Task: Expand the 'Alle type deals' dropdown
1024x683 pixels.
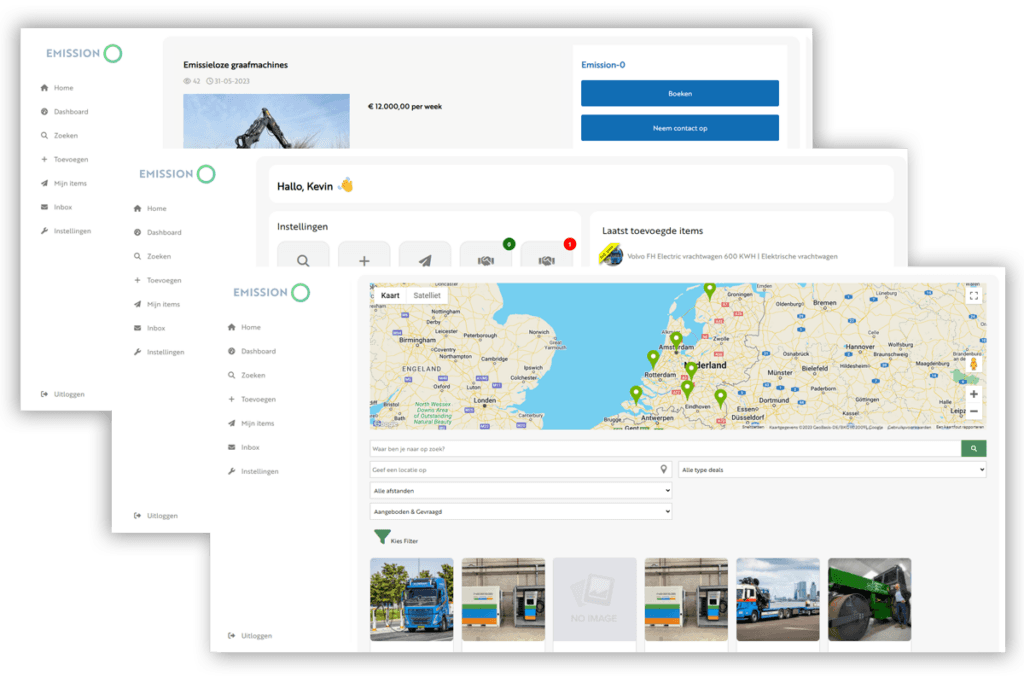Action: point(832,470)
